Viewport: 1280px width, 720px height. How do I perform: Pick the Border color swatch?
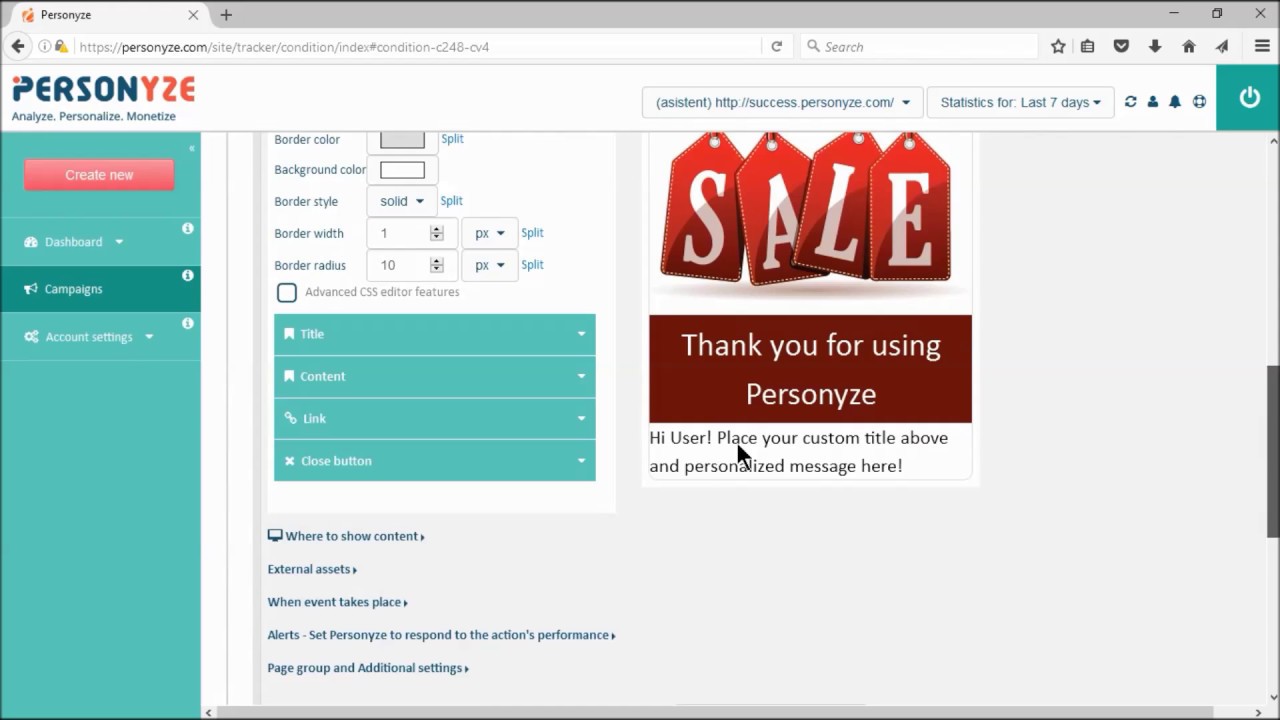click(x=402, y=140)
